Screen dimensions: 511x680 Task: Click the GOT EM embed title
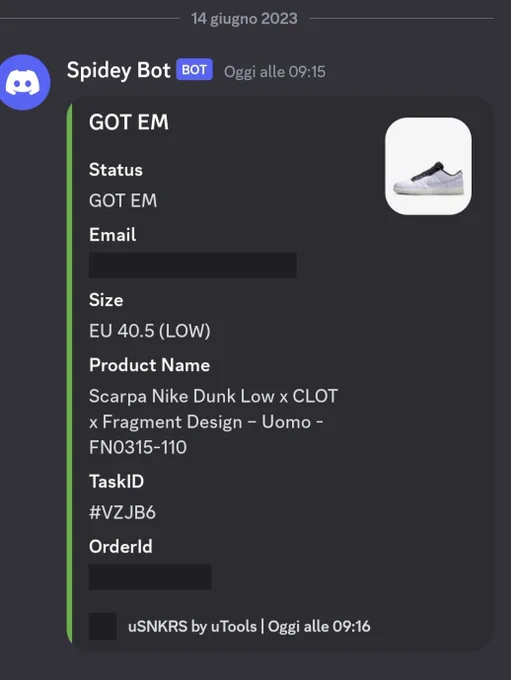pos(129,122)
